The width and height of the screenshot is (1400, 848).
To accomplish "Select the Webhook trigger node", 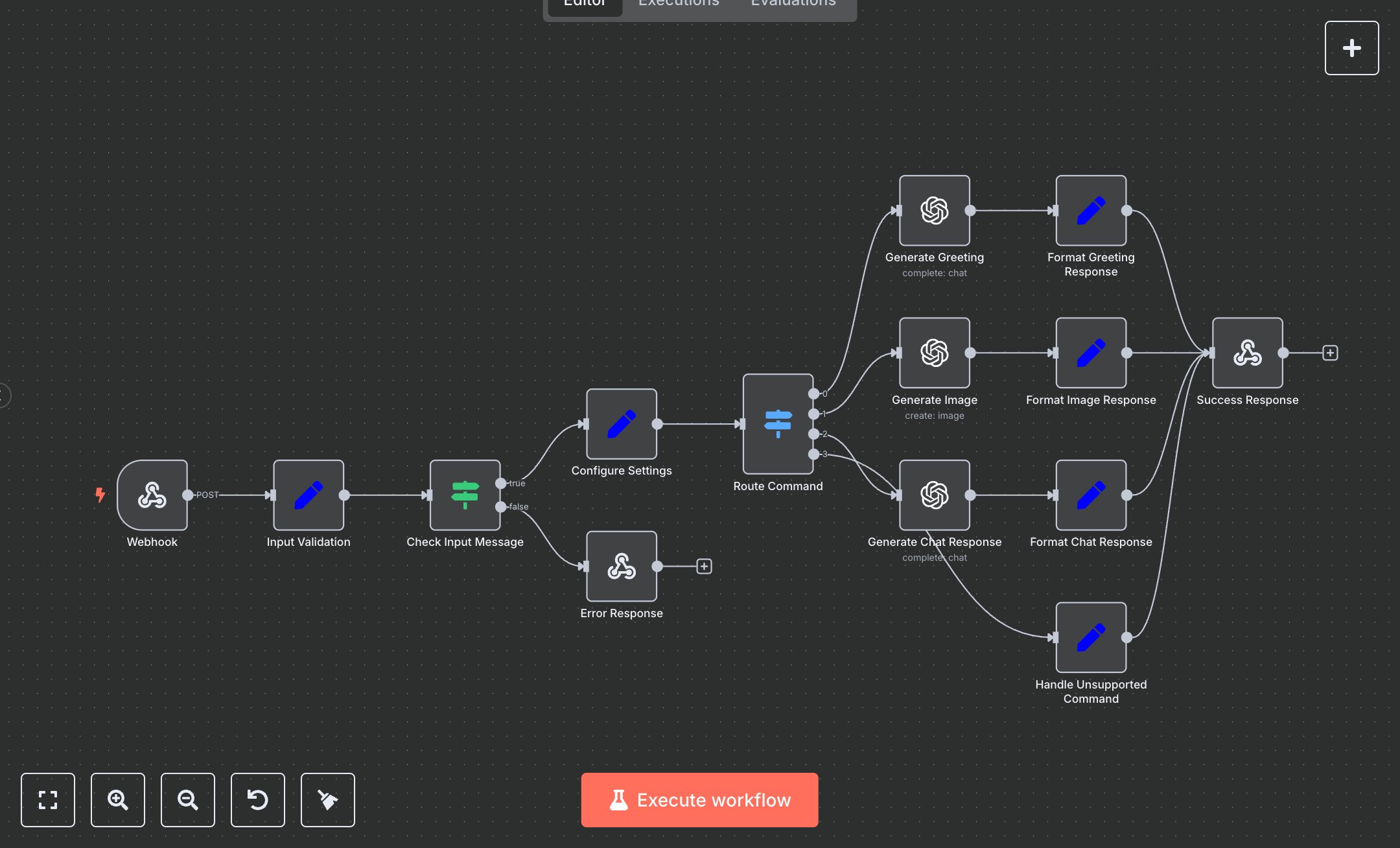I will click(x=152, y=495).
